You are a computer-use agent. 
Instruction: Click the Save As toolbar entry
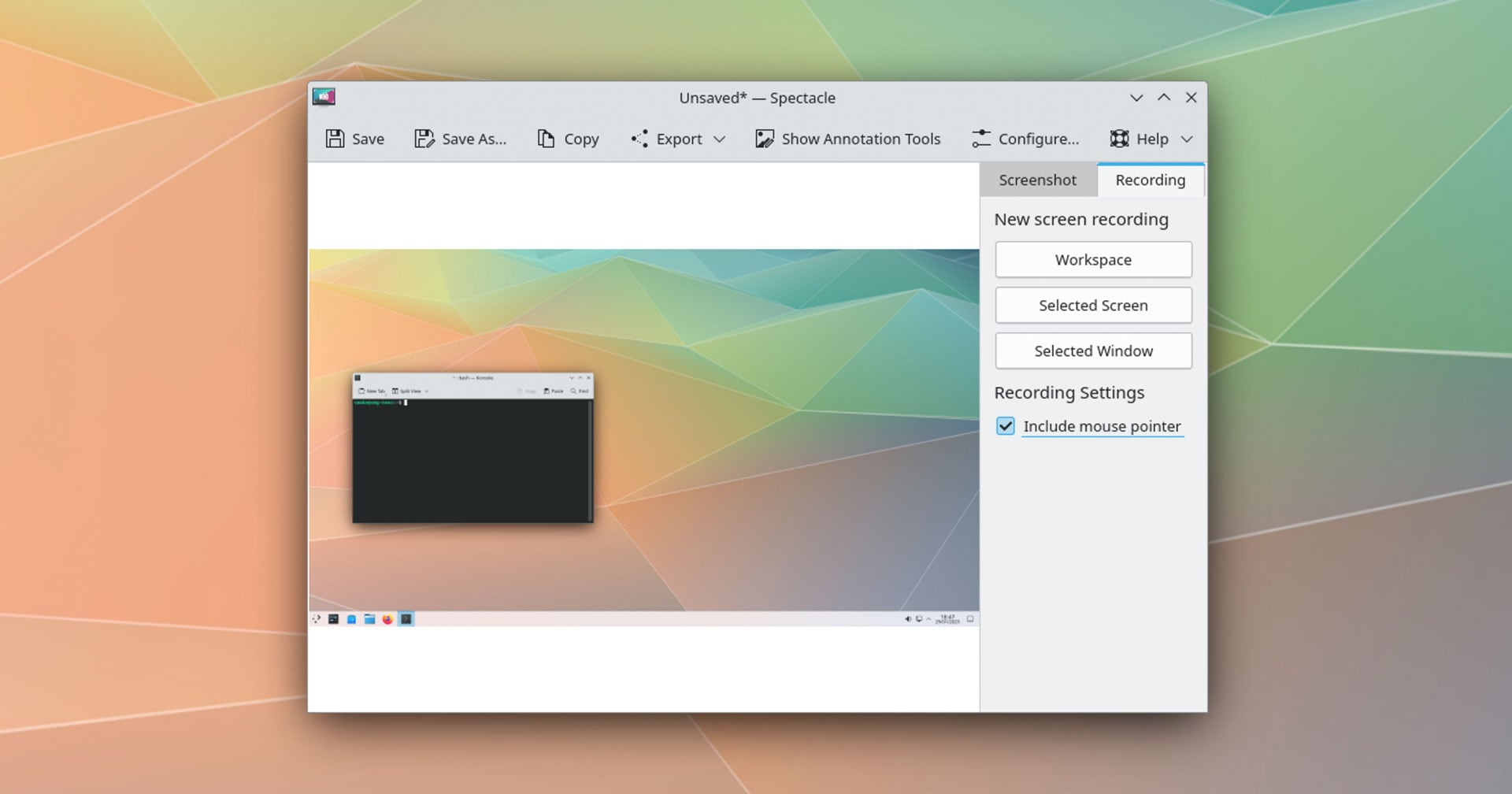[x=461, y=139]
